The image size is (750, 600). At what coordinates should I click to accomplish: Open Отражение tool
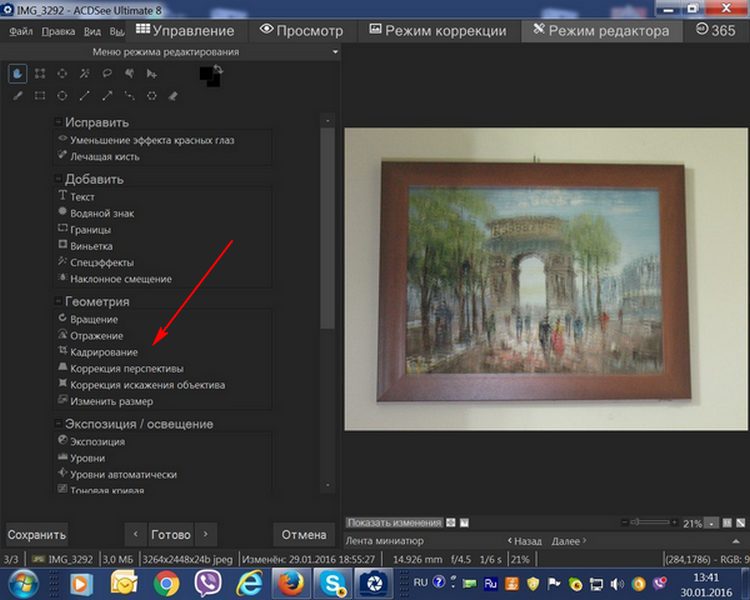pyautogui.click(x=90, y=335)
